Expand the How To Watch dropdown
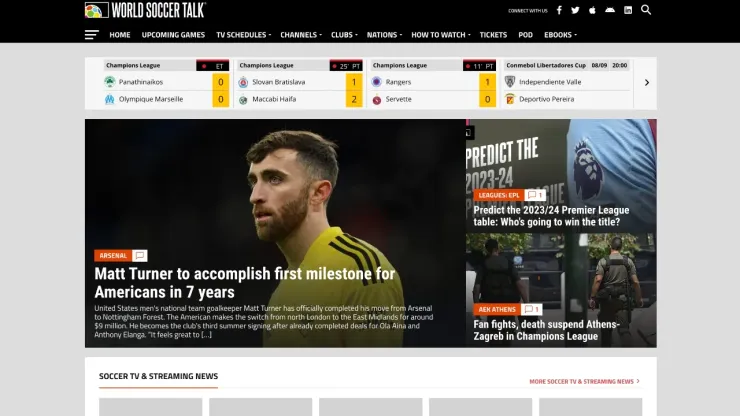This screenshot has width=740, height=416. point(441,35)
